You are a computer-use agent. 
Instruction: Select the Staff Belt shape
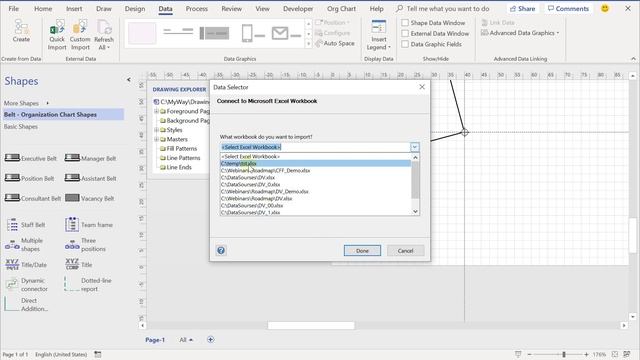[x=26, y=225]
